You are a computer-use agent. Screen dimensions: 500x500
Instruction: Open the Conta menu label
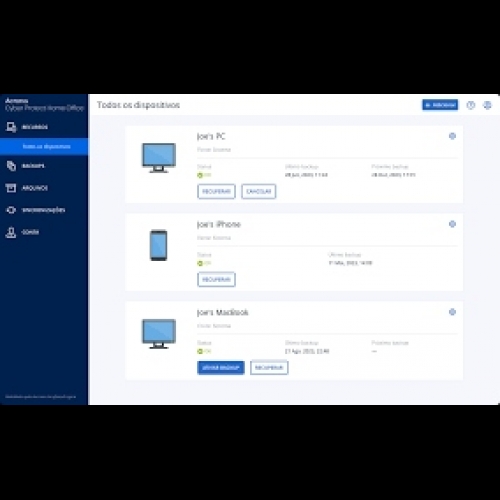30,232
